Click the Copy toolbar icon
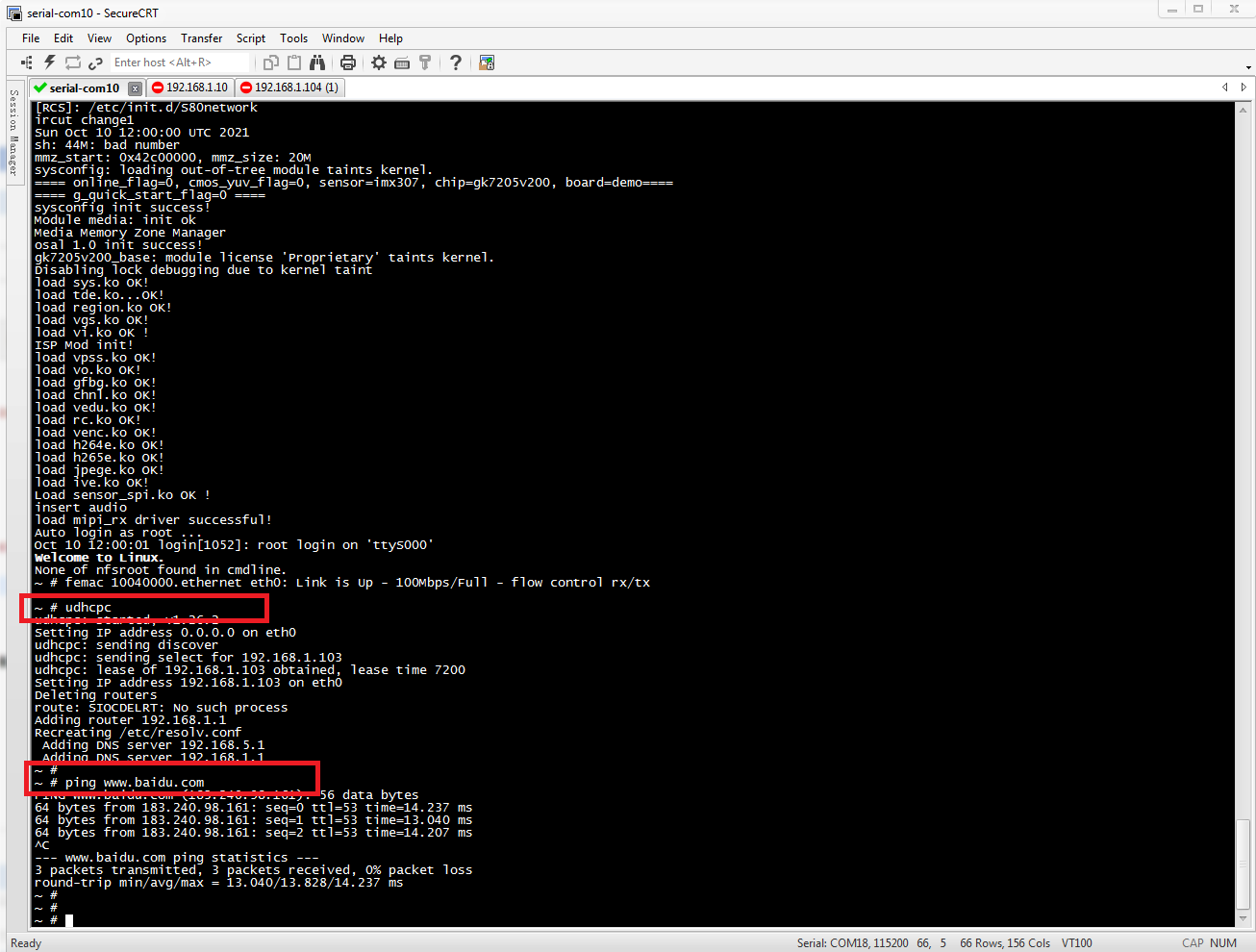Viewport: 1256px width, 952px height. tap(271, 63)
